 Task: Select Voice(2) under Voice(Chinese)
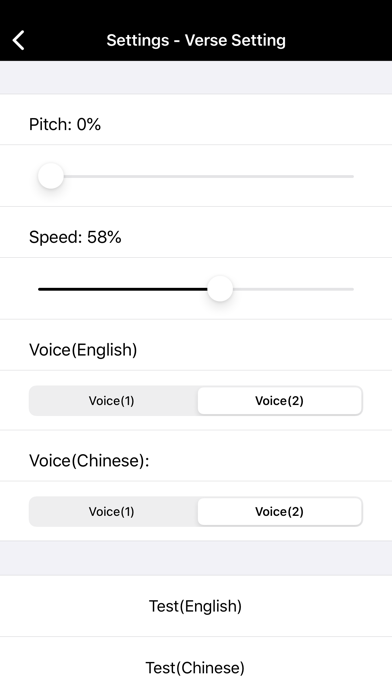pos(279,512)
